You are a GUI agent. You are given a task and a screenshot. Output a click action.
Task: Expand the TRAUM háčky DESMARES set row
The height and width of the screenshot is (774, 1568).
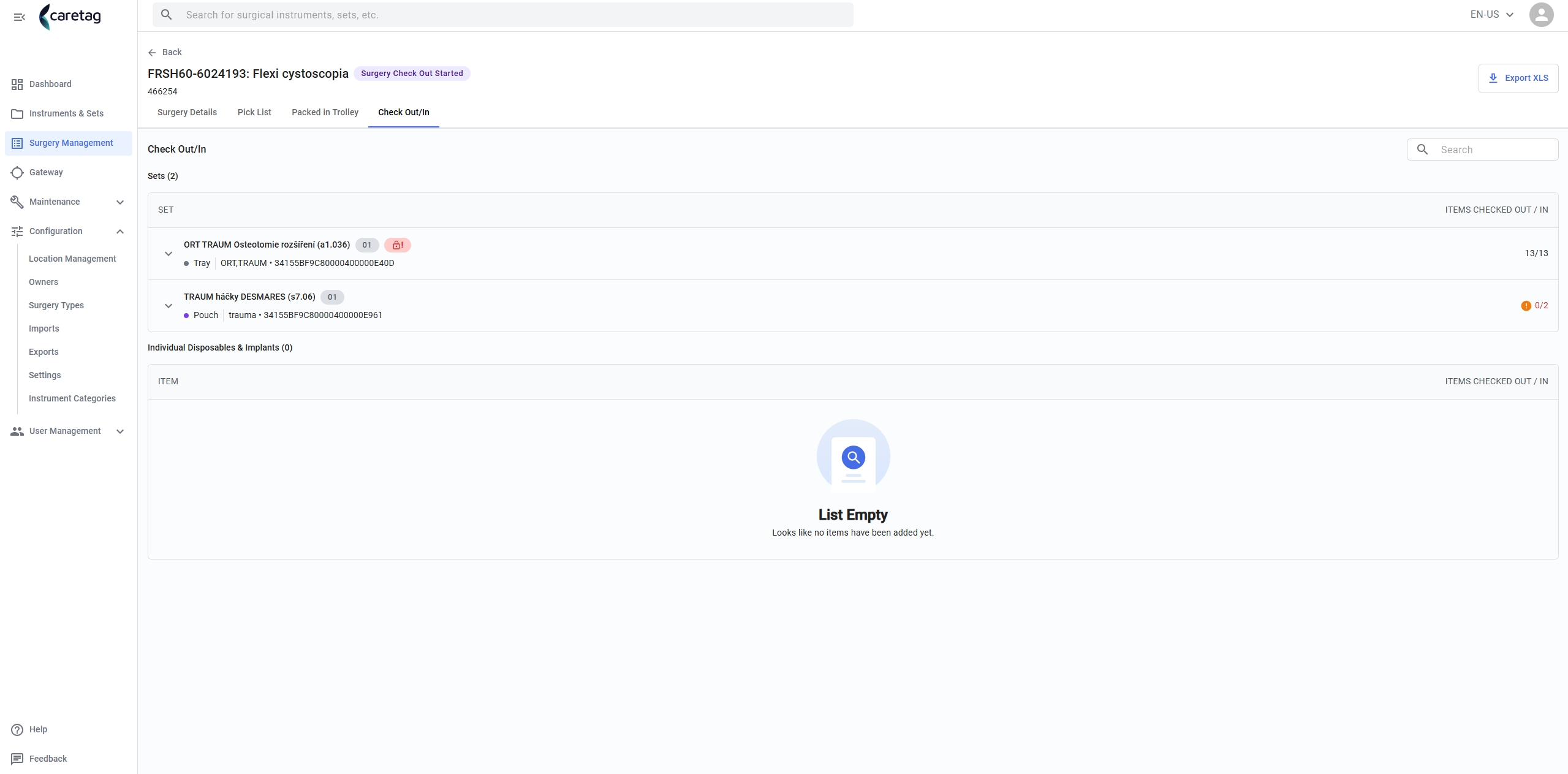tap(169, 306)
